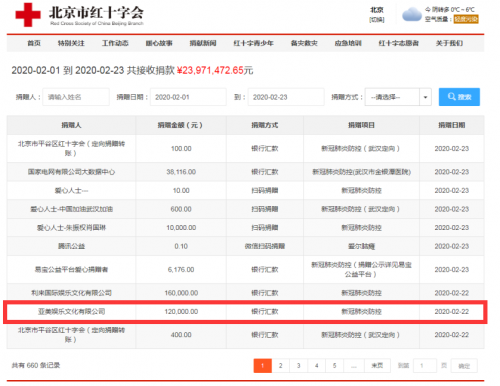Click the [切换] city switch link

coord(377,20)
